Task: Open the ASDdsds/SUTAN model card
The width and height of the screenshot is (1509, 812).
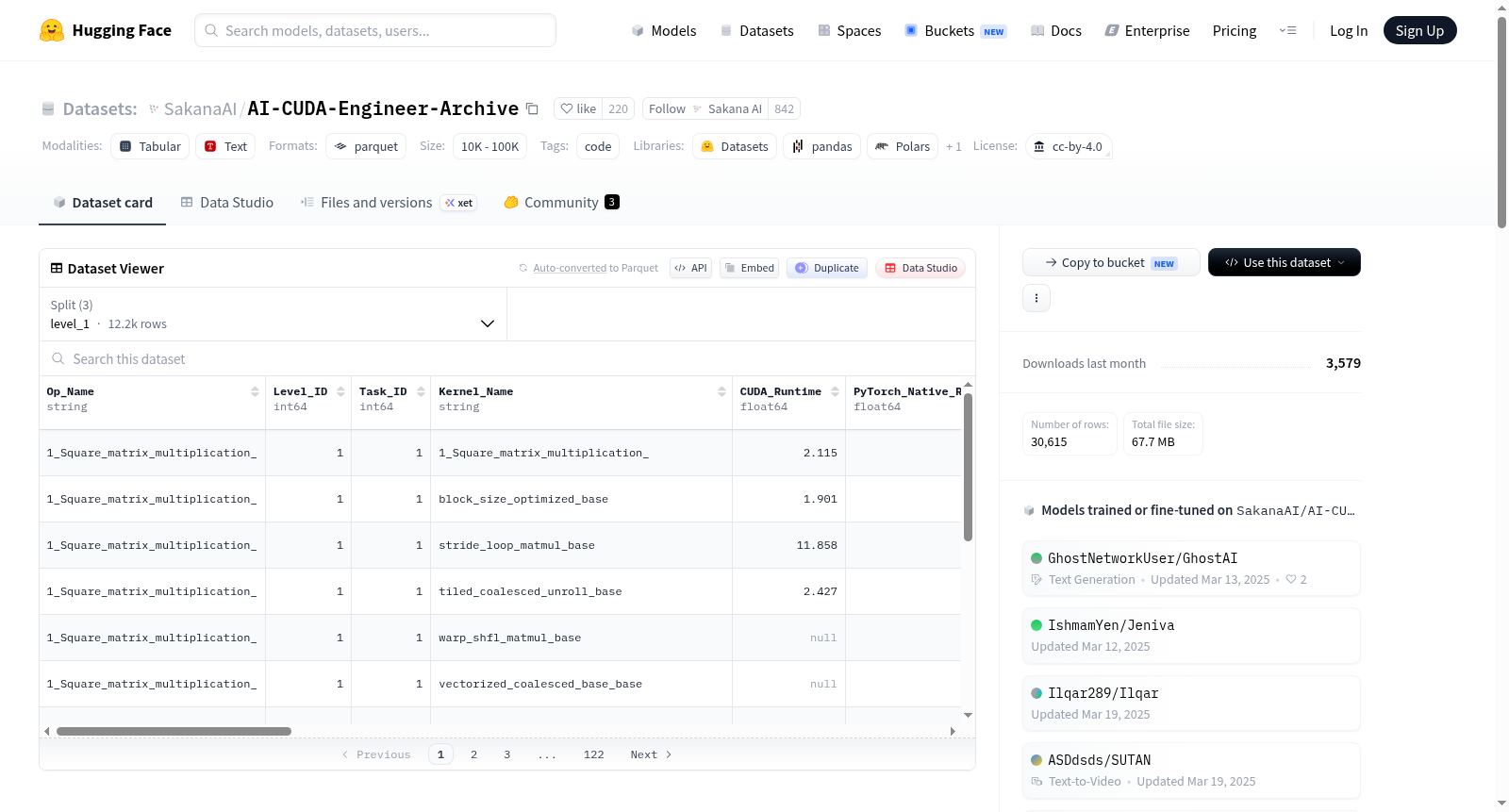Action: point(1191,771)
